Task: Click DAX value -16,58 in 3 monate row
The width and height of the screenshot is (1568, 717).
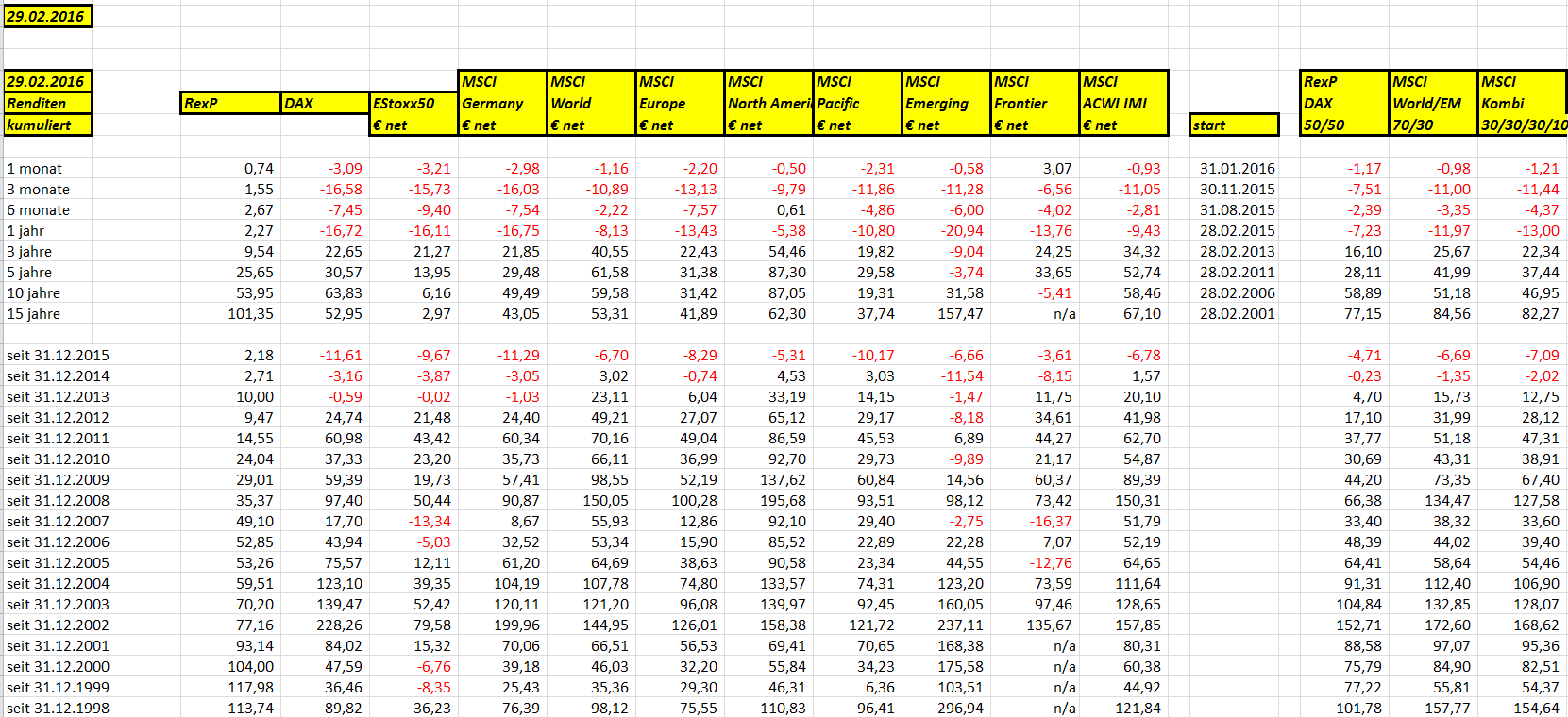Action: point(341,189)
